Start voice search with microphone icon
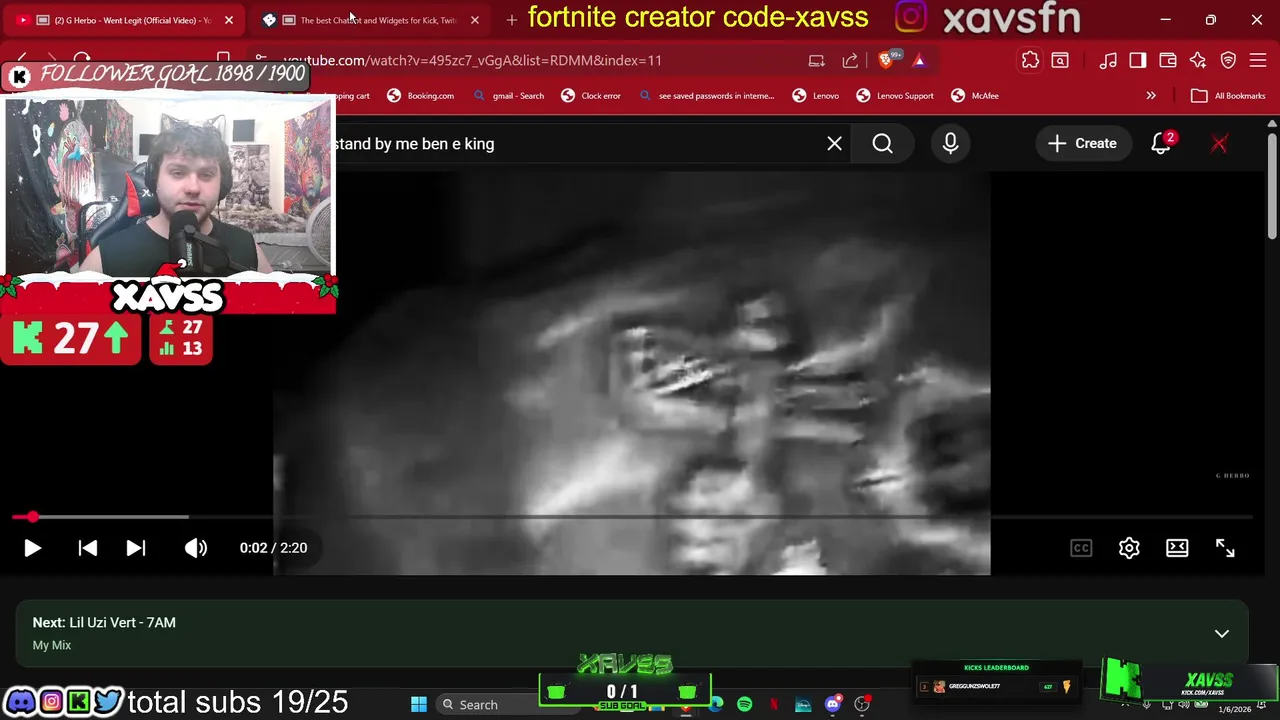 (950, 144)
